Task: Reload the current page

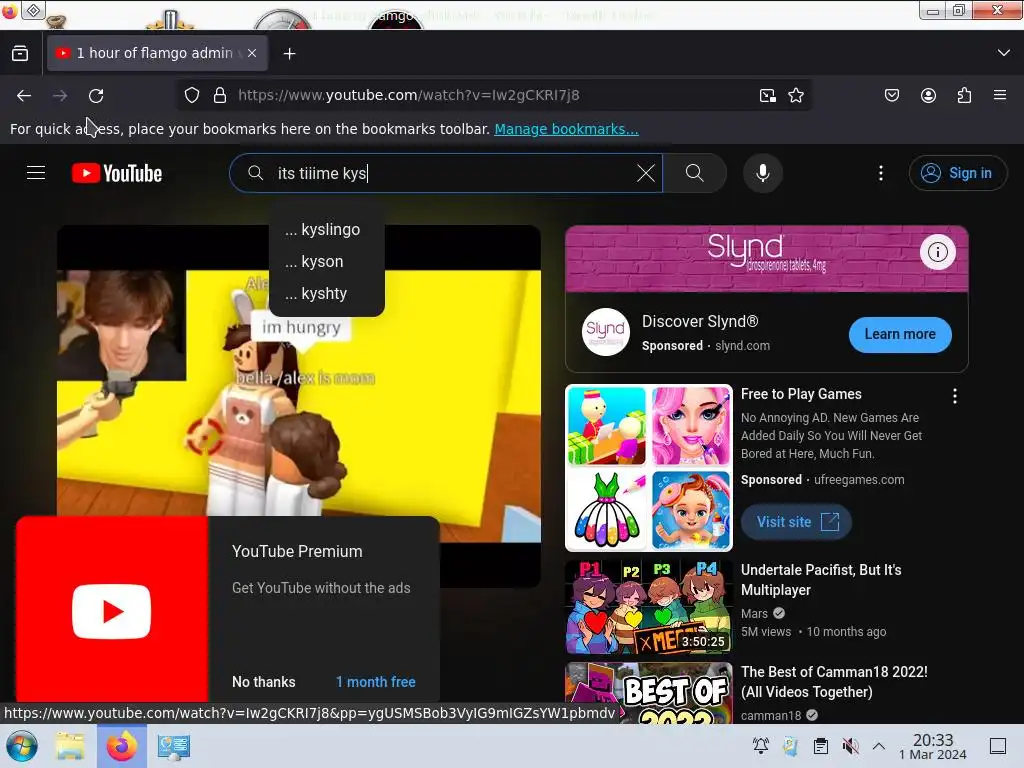Action: (96, 96)
